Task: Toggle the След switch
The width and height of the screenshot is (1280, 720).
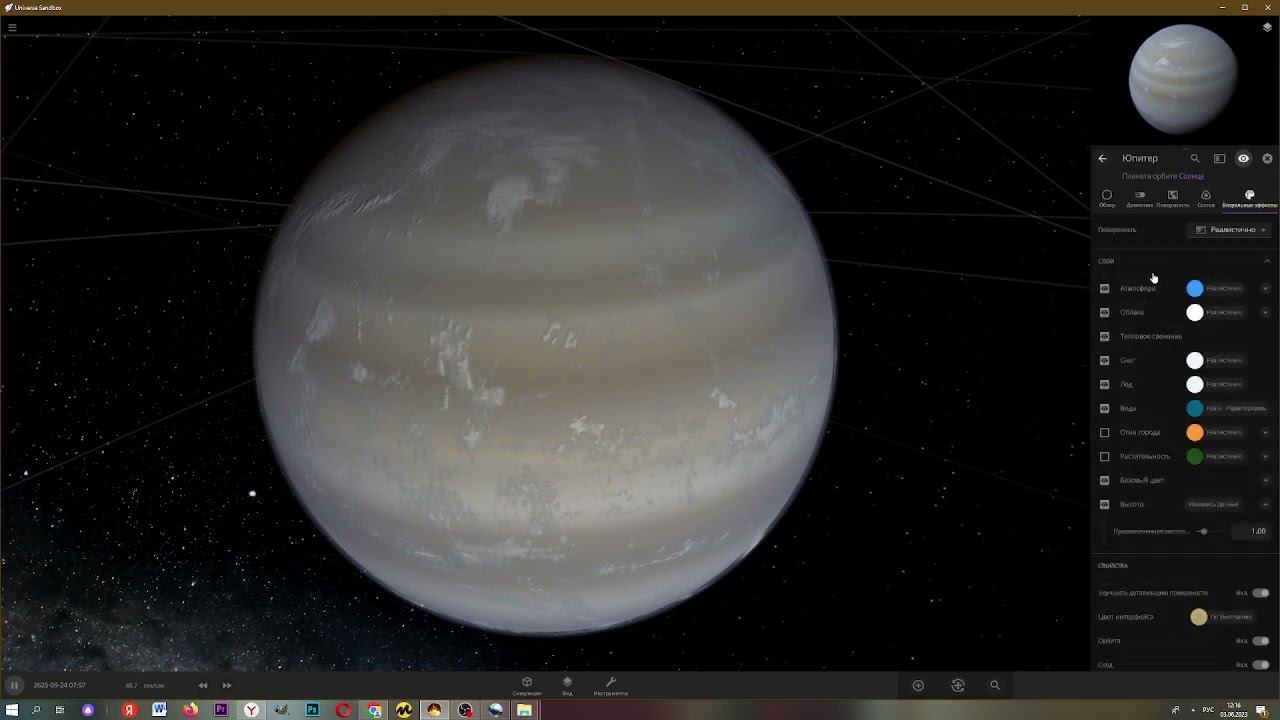Action: click(1260, 665)
